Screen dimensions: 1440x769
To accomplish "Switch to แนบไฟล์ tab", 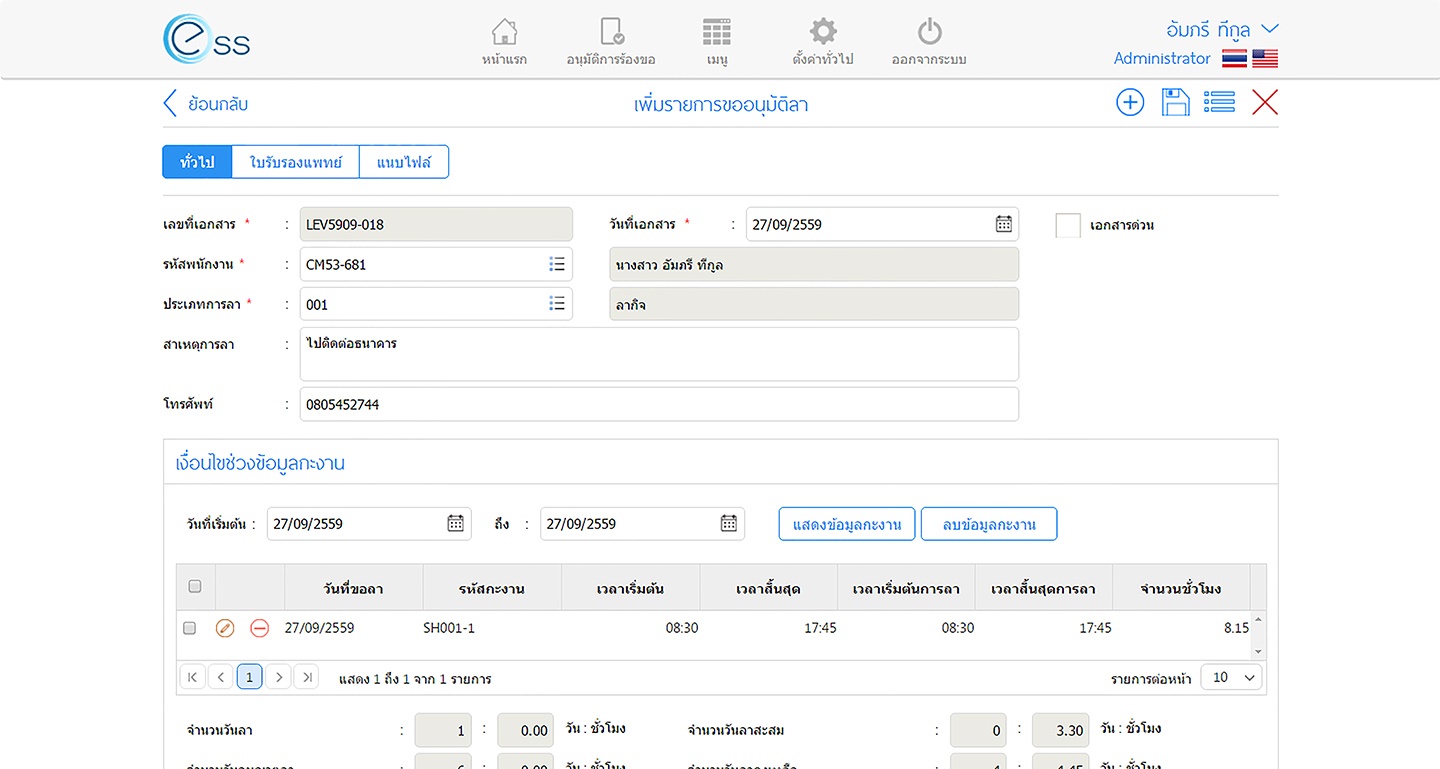I will point(404,162).
